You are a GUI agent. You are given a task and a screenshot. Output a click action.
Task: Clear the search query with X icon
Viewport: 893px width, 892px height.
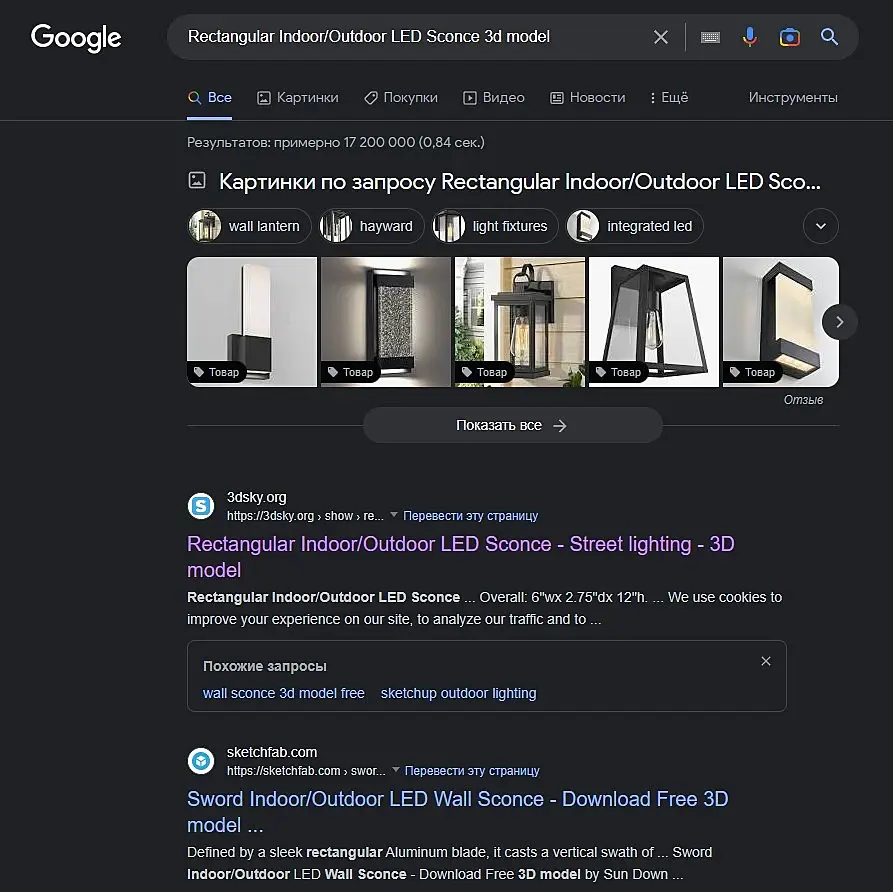(661, 37)
